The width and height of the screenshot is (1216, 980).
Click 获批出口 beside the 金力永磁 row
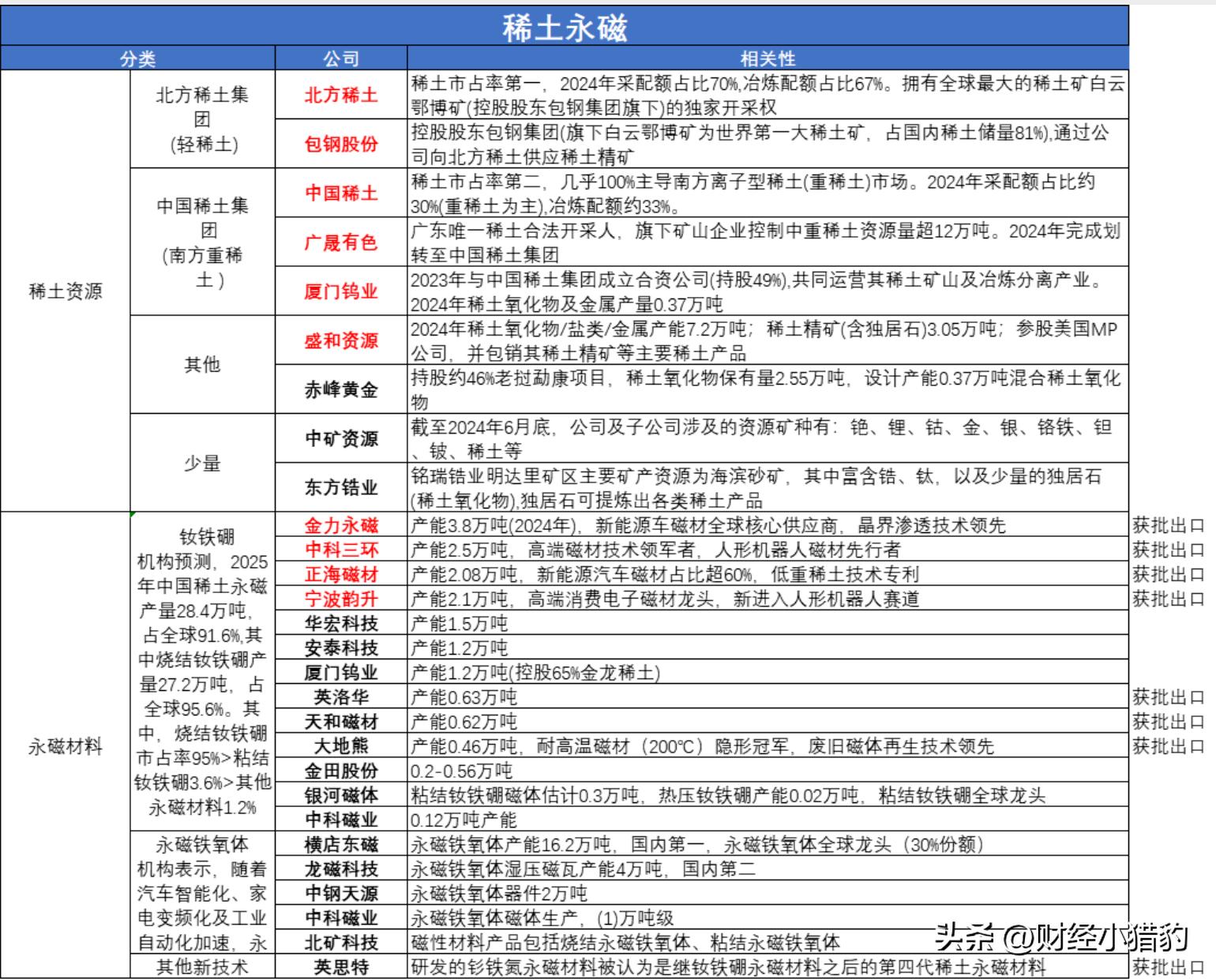(x=1169, y=524)
